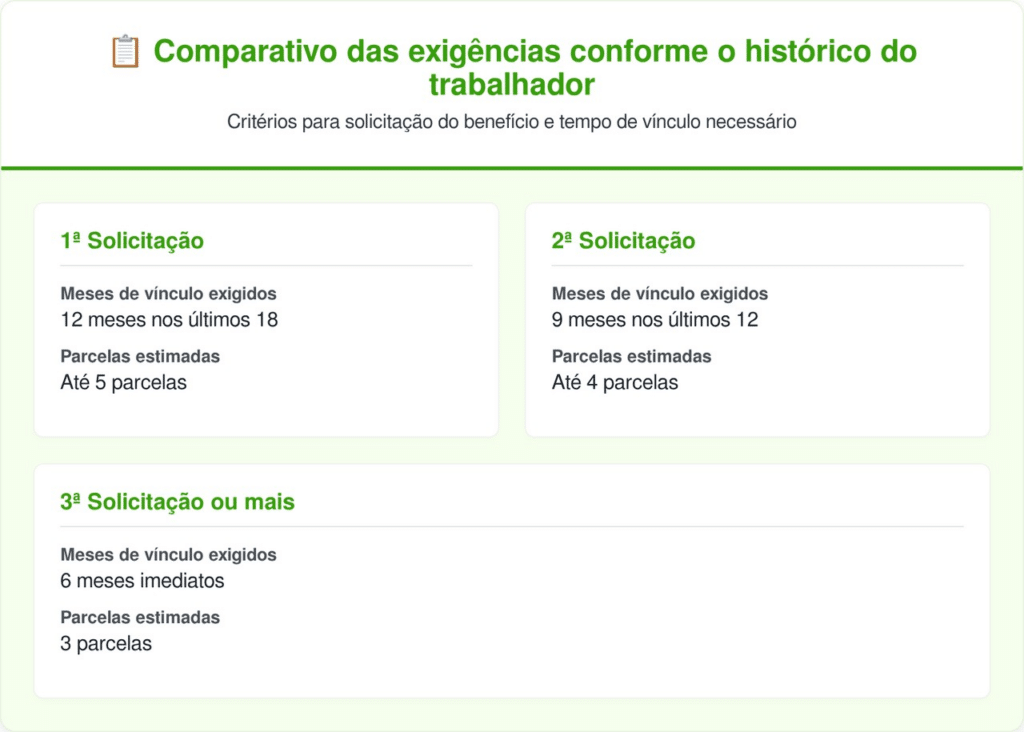Click 'Parcelas estimadas' label in 2ª Solicitação card
The image size is (1024, 732).
tap(632, 356)
